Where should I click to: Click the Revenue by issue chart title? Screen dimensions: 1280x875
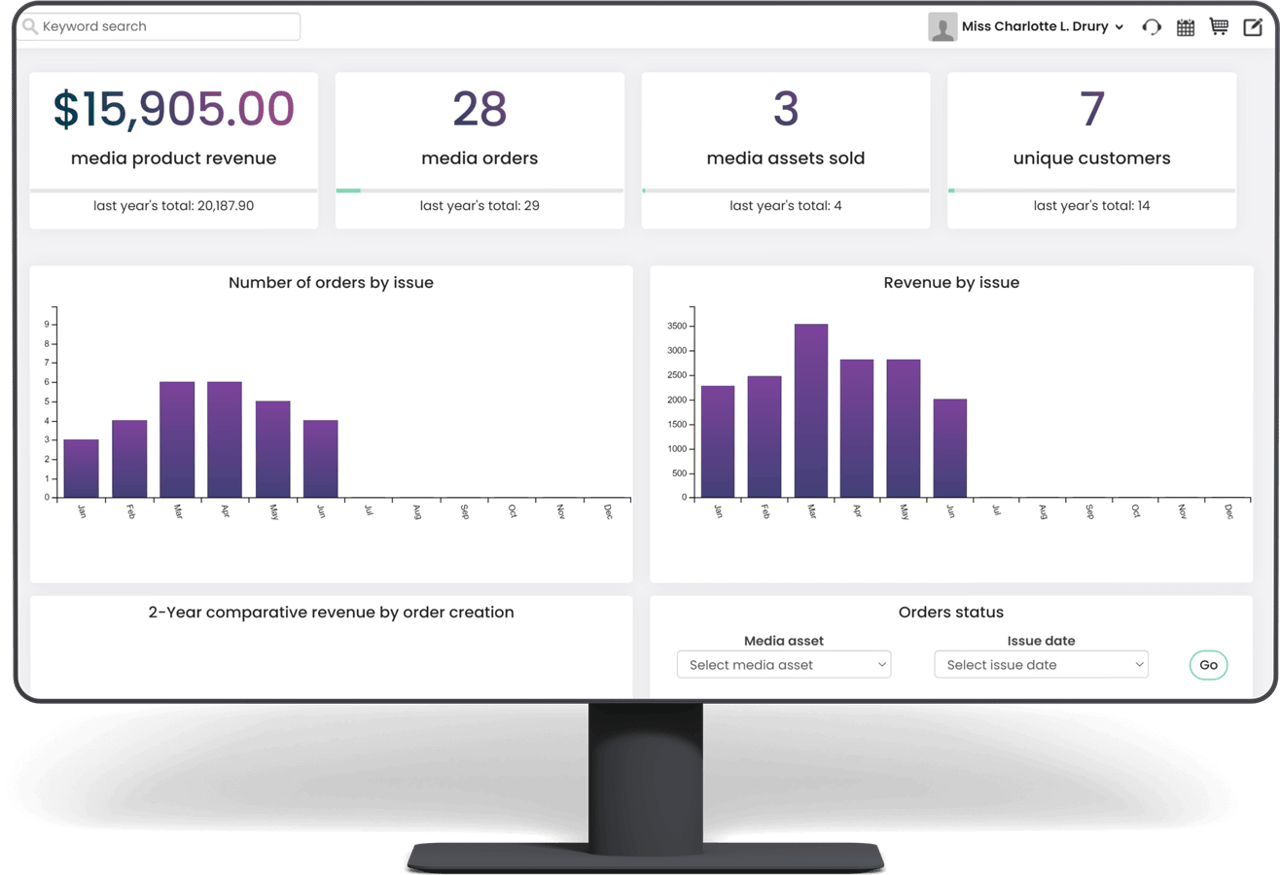(951, 282)
